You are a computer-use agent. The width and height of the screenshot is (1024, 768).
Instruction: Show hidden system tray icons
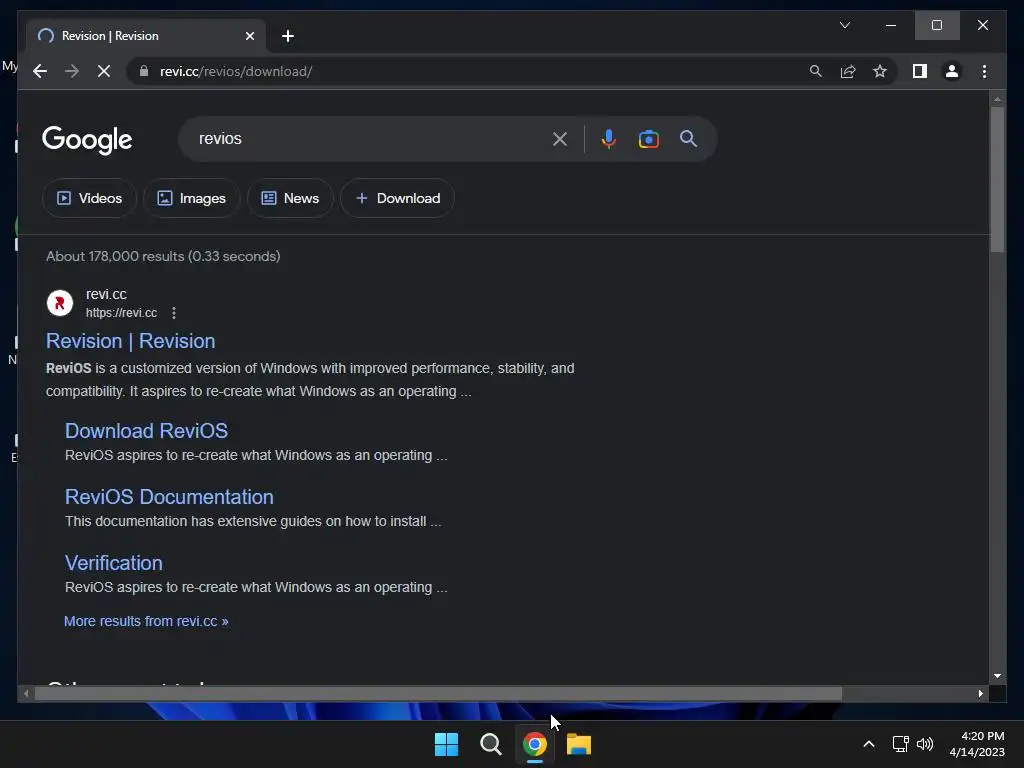(869, 744)
